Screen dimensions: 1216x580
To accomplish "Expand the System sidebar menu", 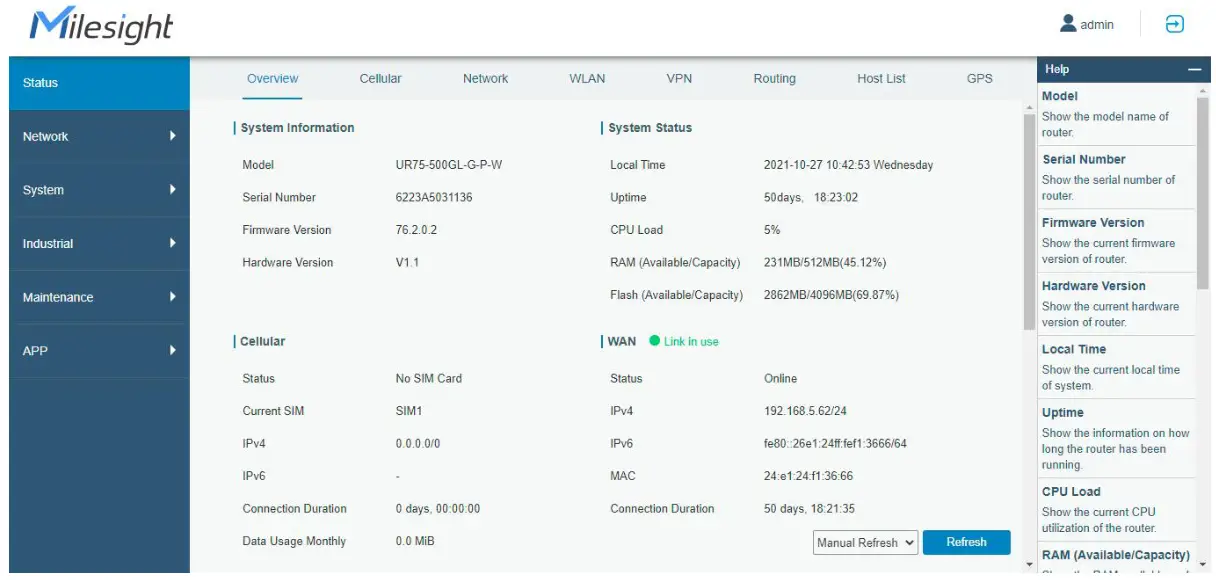I will pos(95,189).
